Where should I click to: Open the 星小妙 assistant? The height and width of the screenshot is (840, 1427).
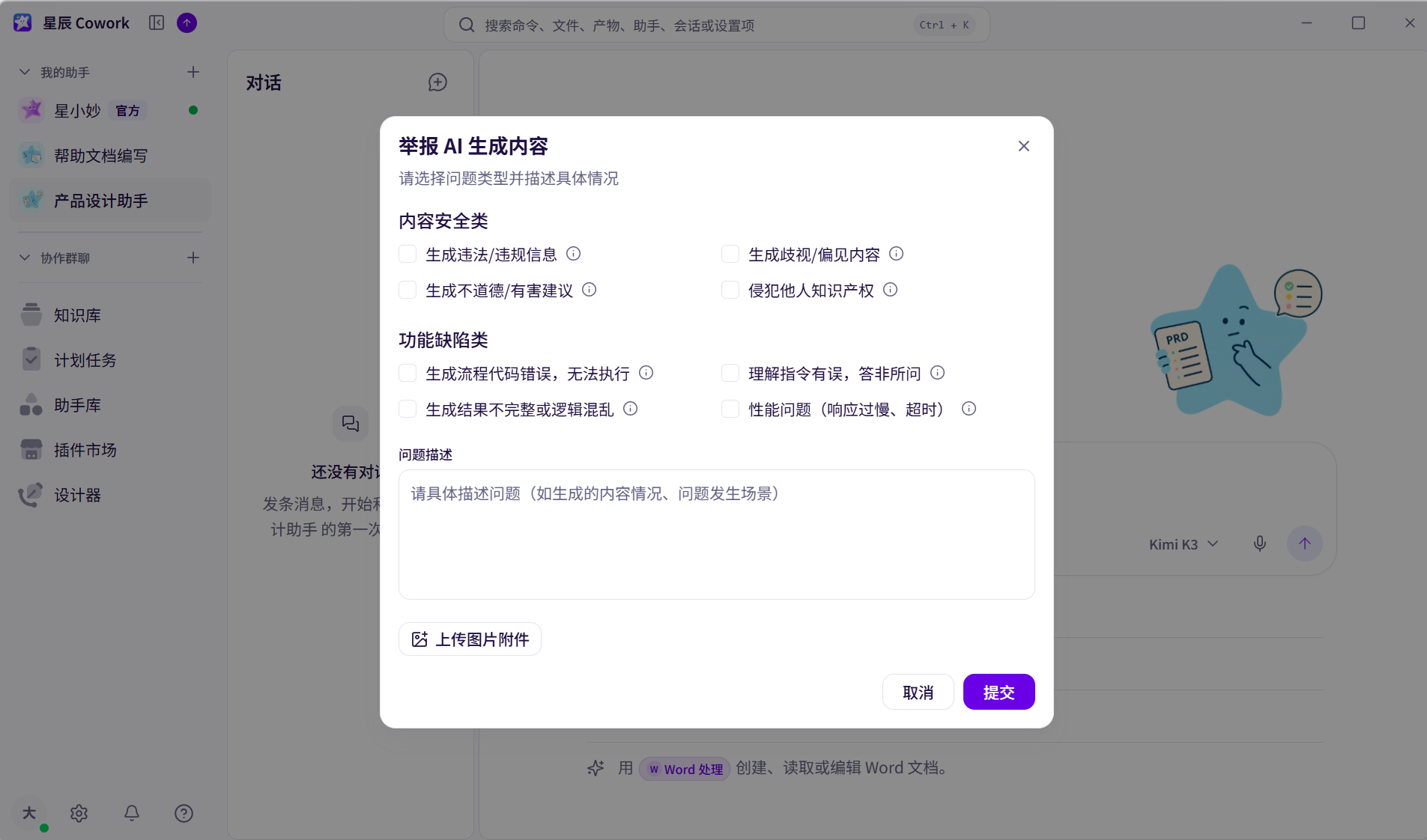110,110
